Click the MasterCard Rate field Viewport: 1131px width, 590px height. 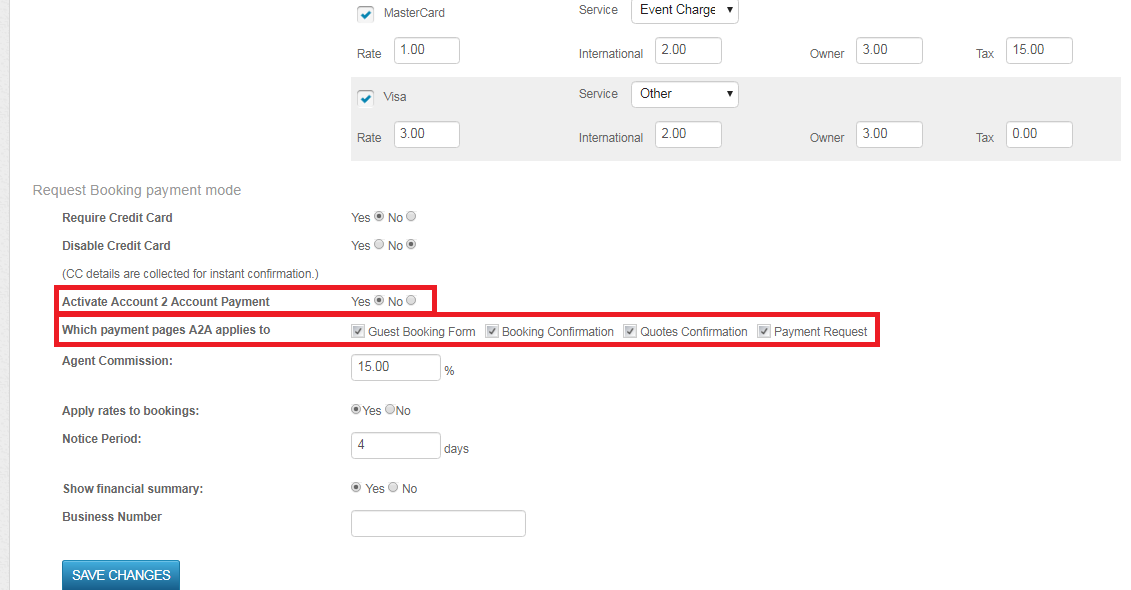point(427,50)
